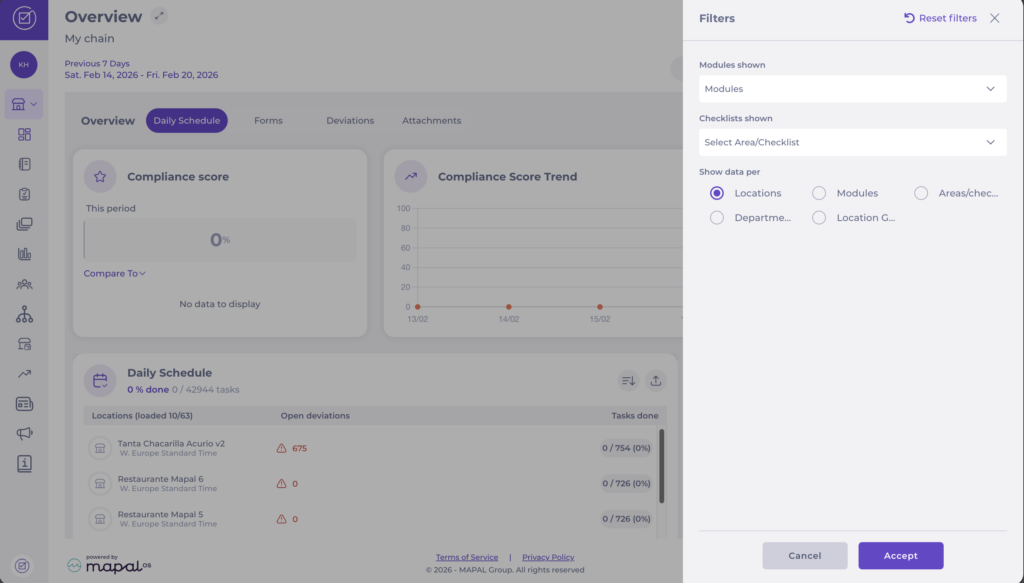This screenshot has width=1024, height=583.
Task: Select the Modules radio button
Action: [819, 193]
